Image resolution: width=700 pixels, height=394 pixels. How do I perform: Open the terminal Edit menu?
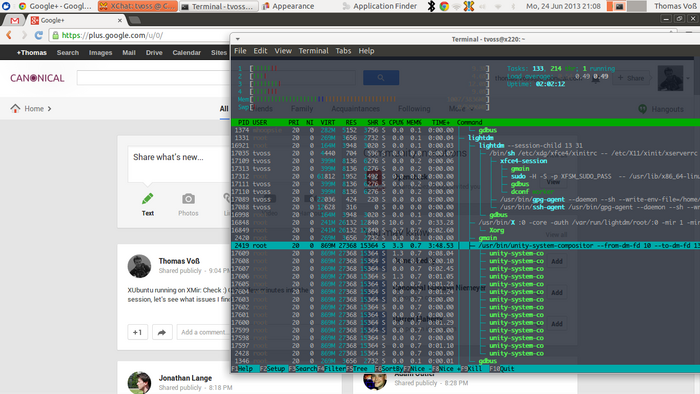[x=260, y=51]
